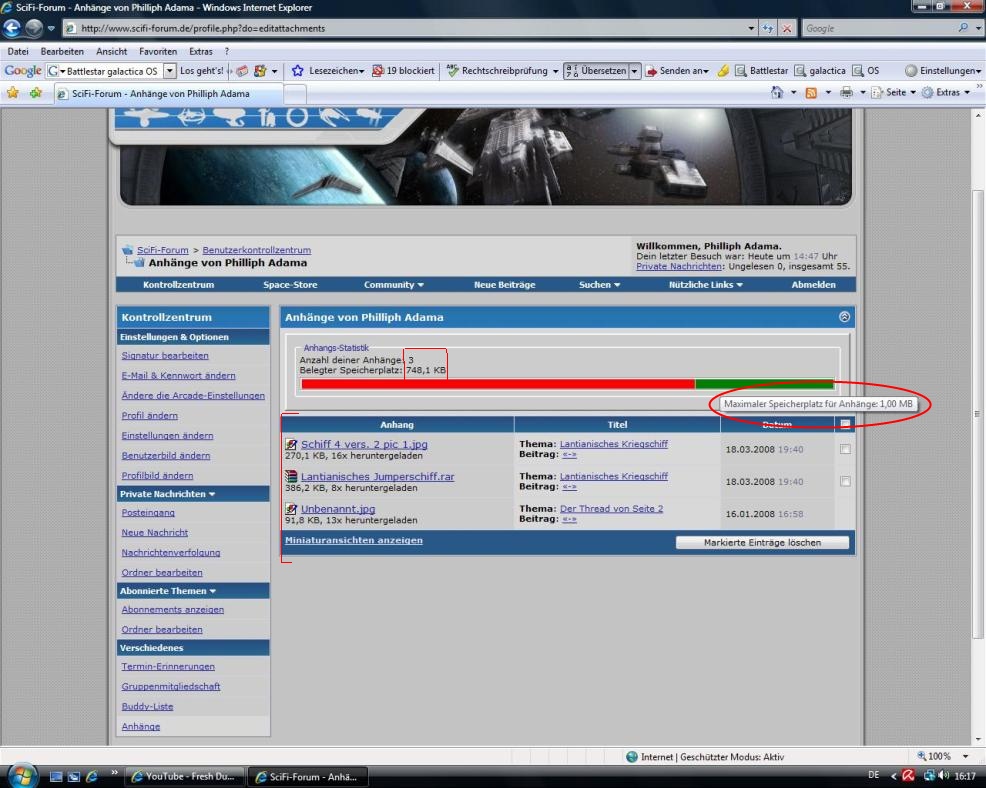This screenshot has width=986, height=788.
Task: Expand the Nützliche Links dropdown
Action: (705, 285)
